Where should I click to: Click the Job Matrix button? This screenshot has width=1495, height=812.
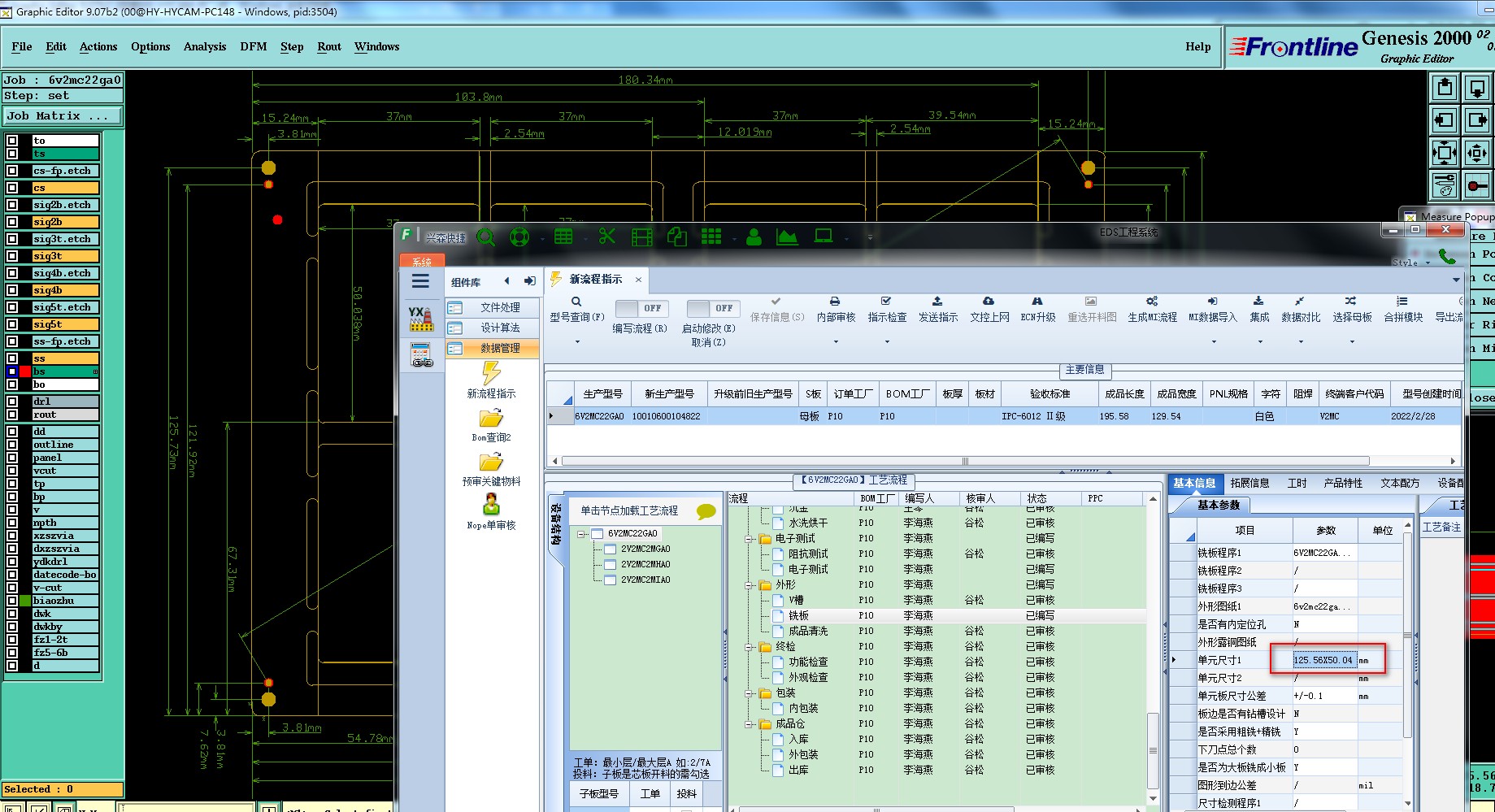(x=62, y=116)
